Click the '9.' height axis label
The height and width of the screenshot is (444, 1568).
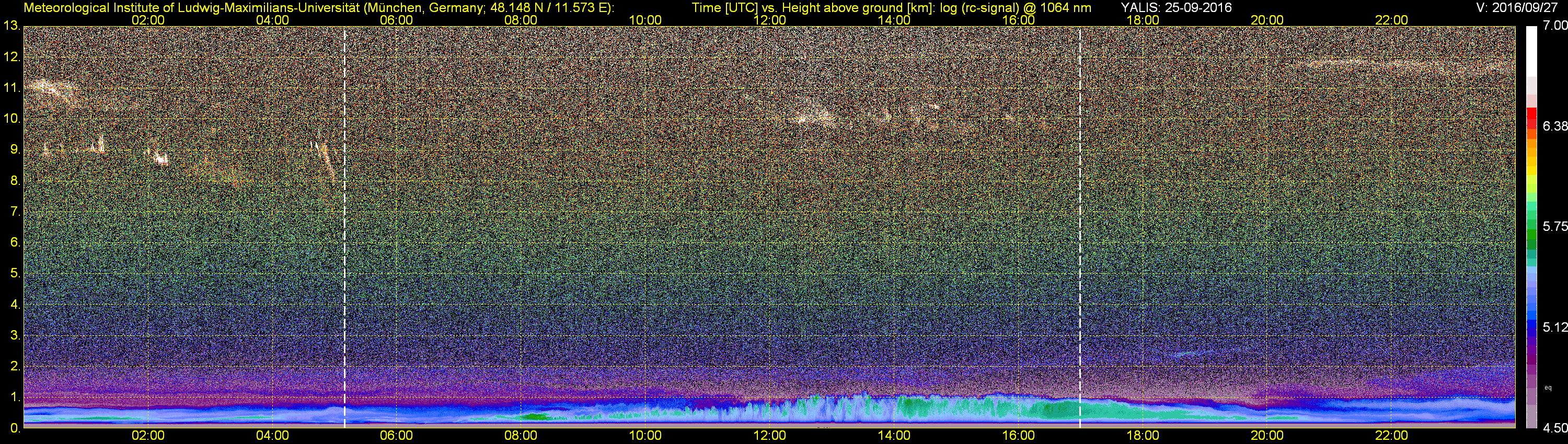tap(15, 149)
